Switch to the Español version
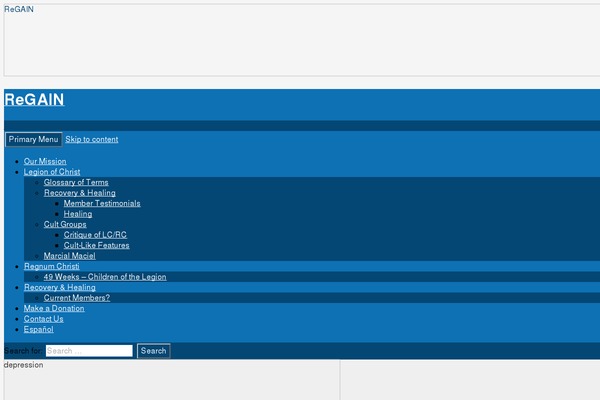 [39, 329]
